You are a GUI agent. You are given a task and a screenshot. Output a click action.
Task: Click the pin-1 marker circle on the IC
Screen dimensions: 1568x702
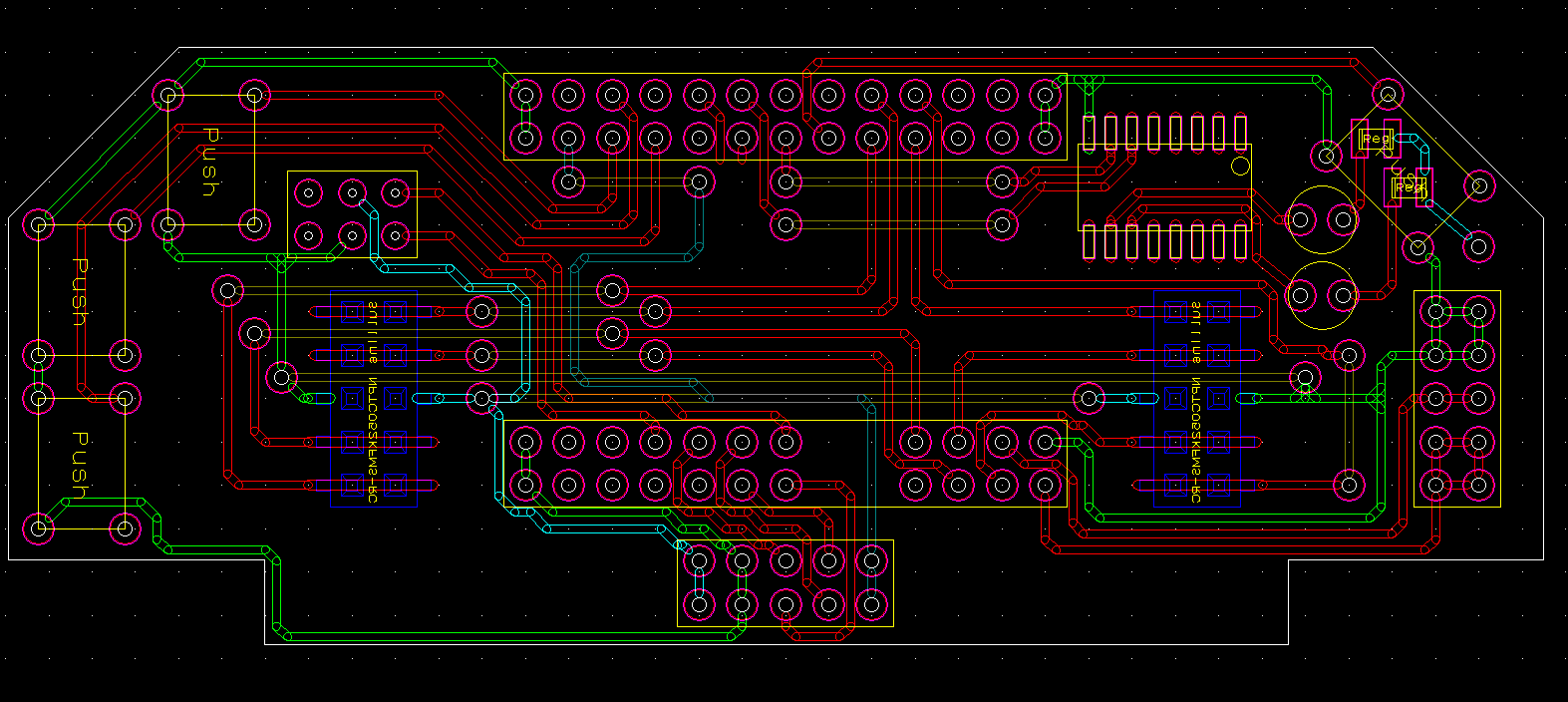(1240, 166)
